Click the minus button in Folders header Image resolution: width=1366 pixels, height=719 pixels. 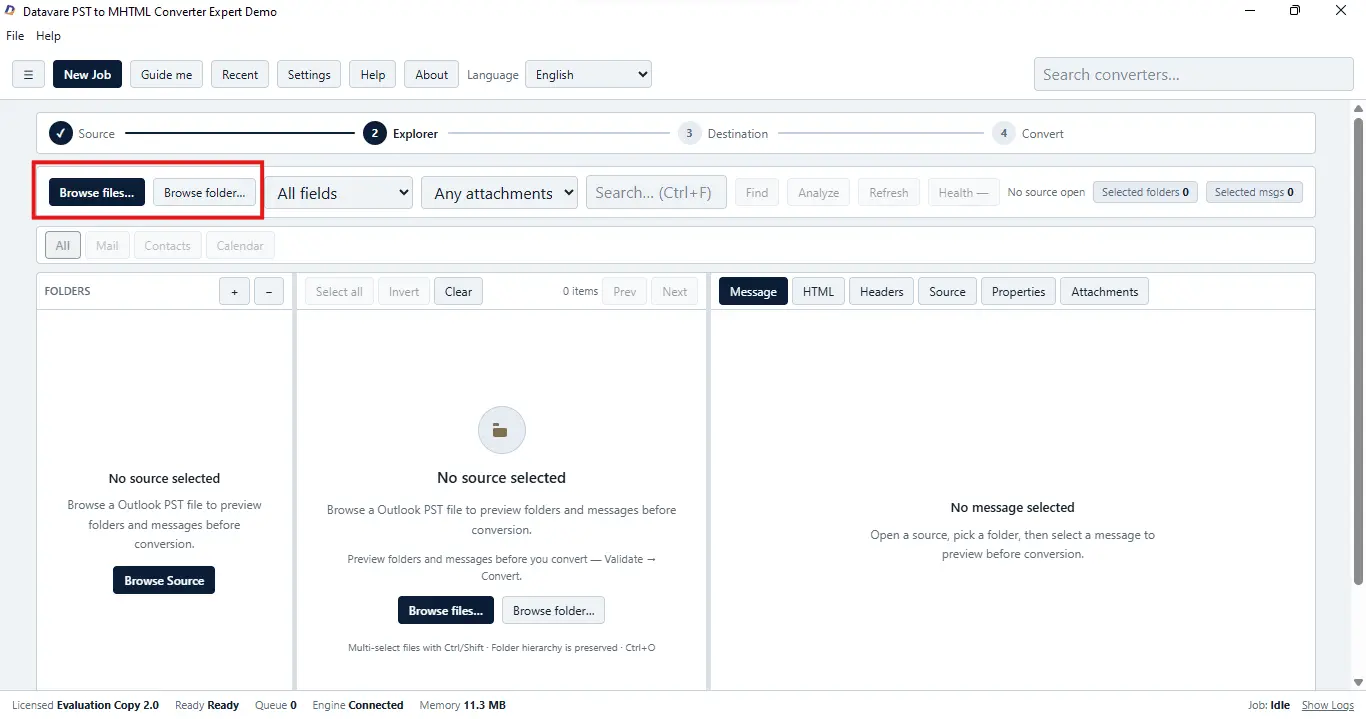(269, 291)
